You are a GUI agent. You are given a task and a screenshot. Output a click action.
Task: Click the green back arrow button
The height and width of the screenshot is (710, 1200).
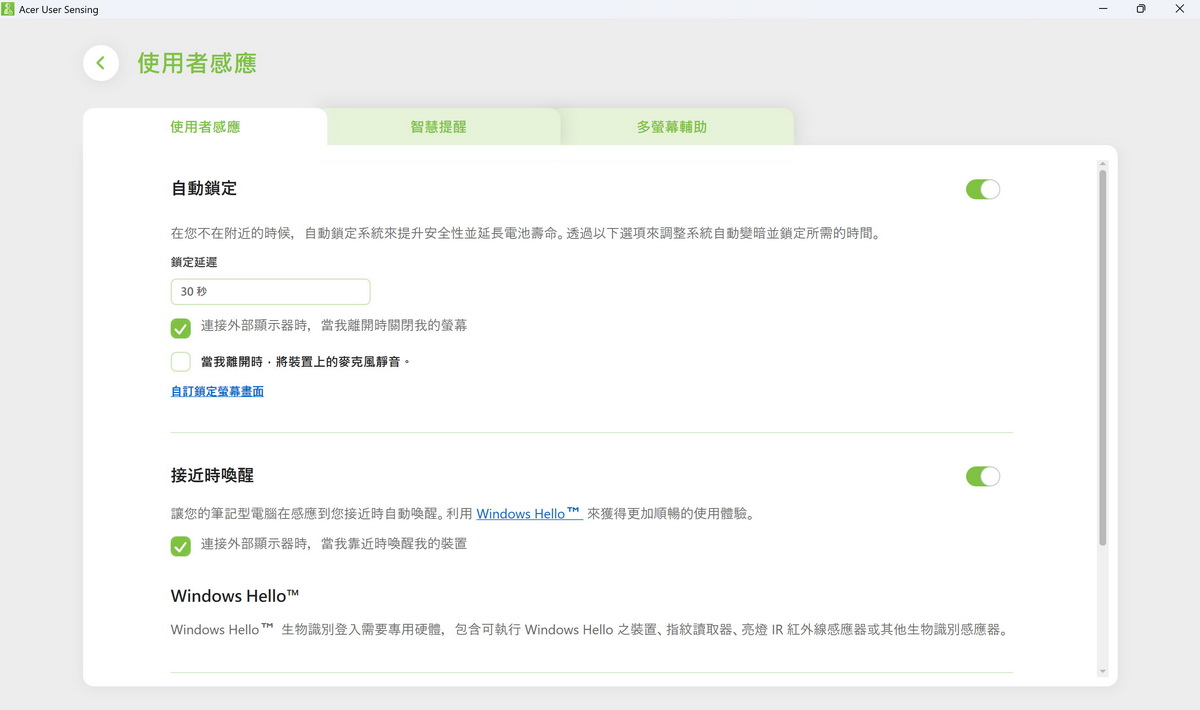point(100,63)
